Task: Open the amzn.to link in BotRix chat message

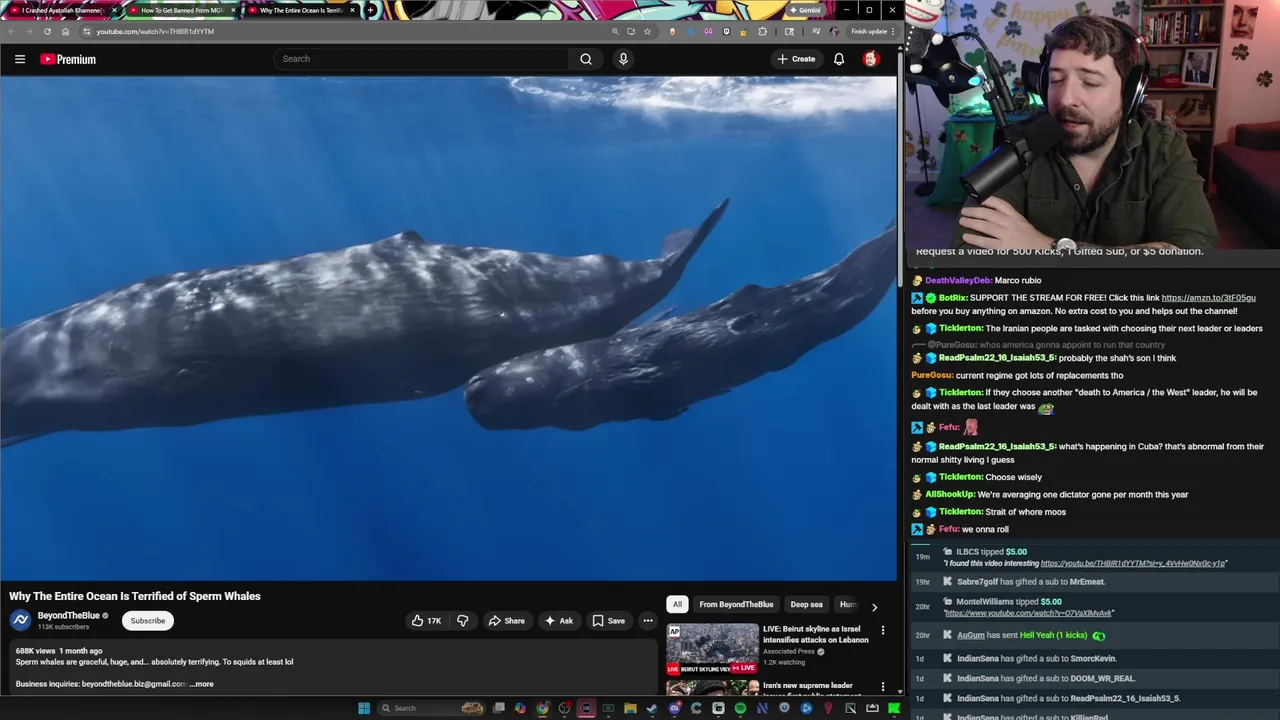Action: pyautogui.click(x=1208, y=297)
